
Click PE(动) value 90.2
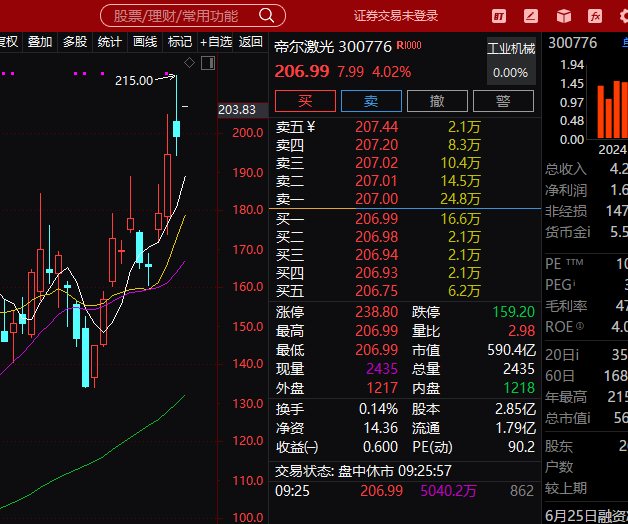(521, 447)
